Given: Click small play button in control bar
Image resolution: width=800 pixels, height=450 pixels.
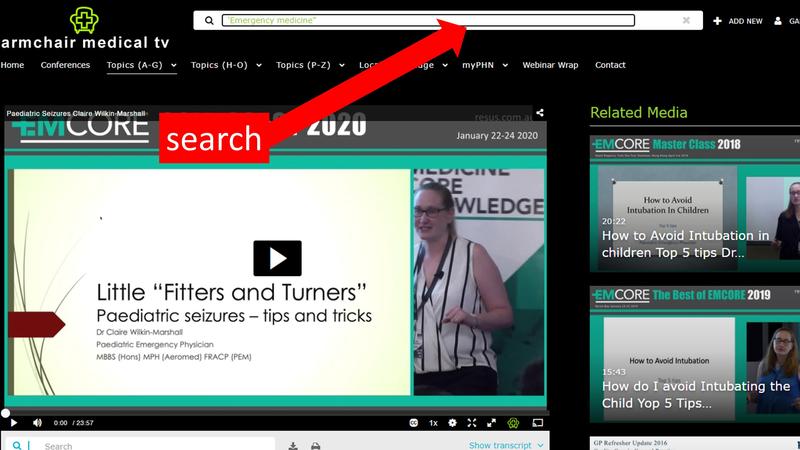Looking at the screenshot, I should click(x=14, y=422).
